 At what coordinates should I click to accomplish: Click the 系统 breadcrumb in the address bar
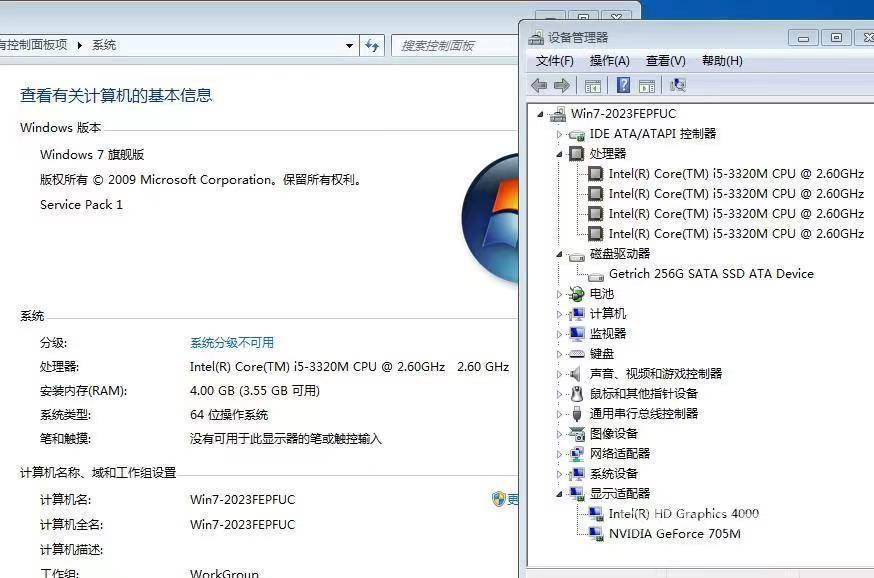click(104, 45)
